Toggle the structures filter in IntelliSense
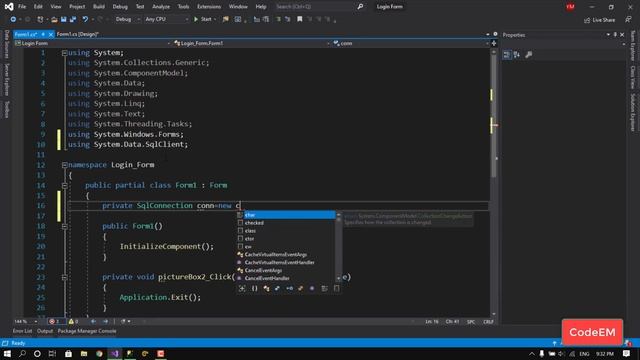The height and width of the screenshot is (360, 640). point(278,289)
